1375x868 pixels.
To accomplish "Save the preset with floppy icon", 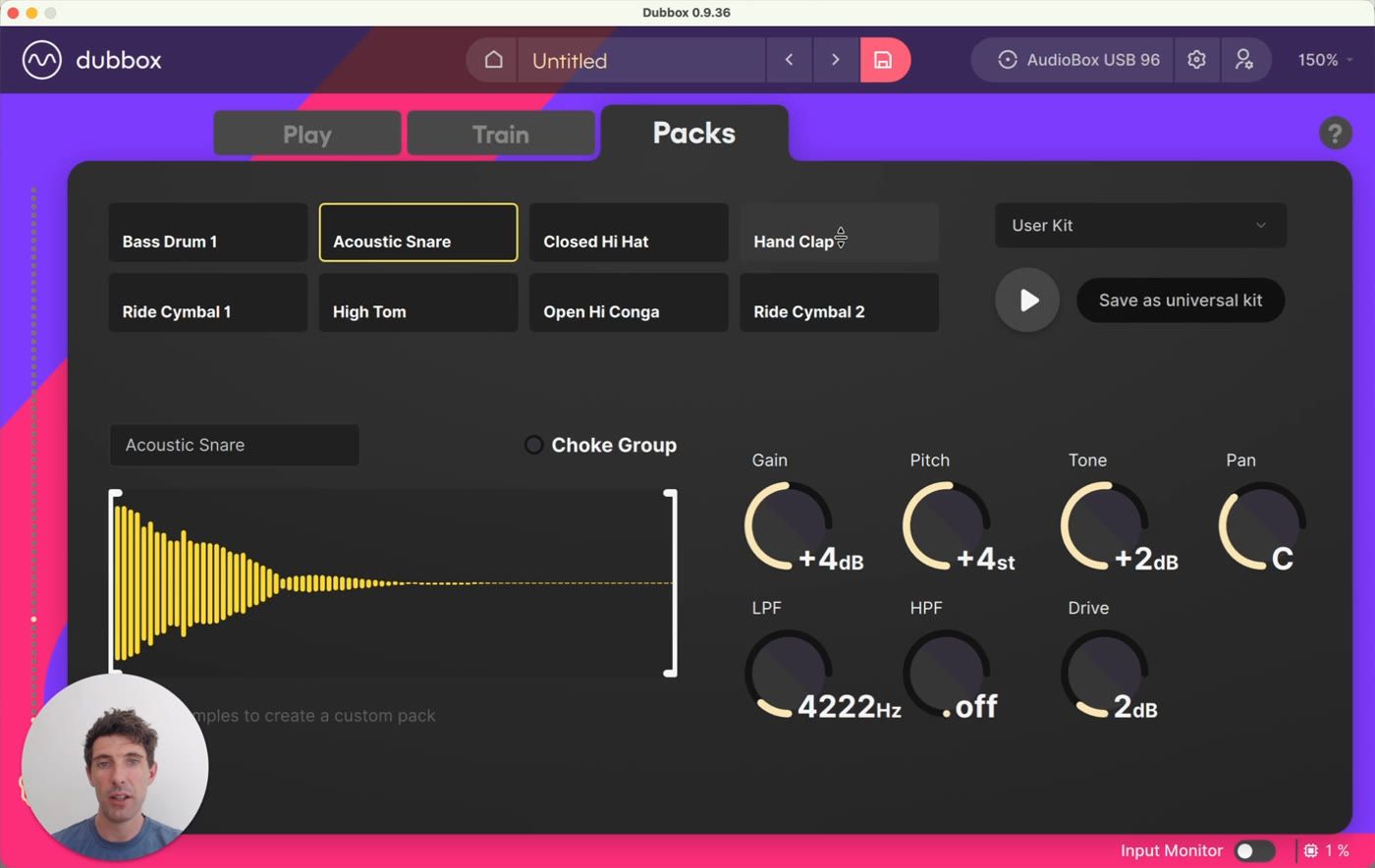I will point(884,60).
